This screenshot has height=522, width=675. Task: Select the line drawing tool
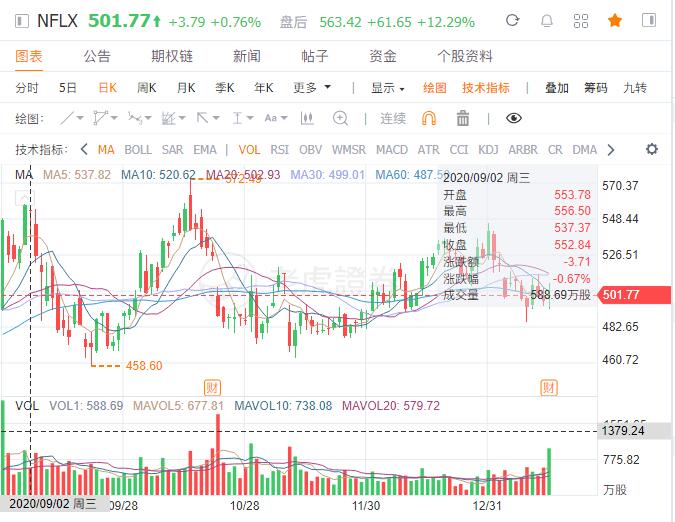click(x=67, y=118)
